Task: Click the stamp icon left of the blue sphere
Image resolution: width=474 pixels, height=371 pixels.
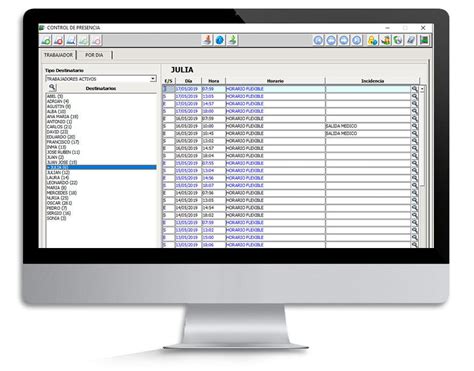Action: tap(207, 40)
